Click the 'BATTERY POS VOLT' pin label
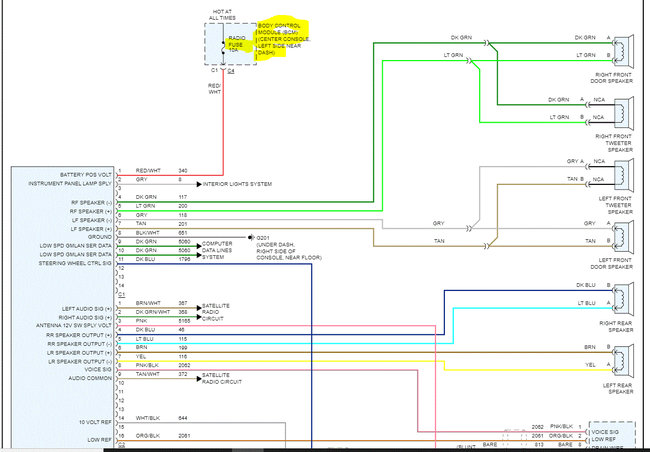Image resolution: width=650 pixels, height=452 pixels. click(86, 175)
